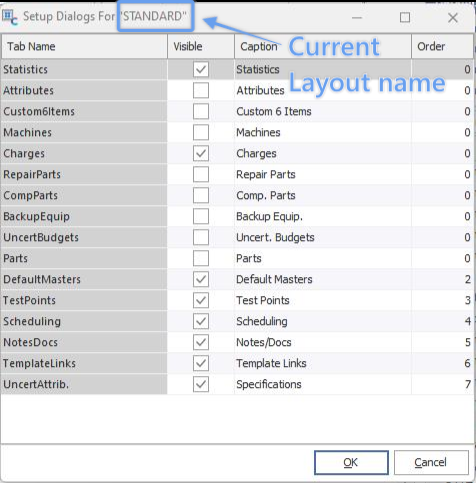Click the Specifications order value 7
The width and height of the screenshot is (476, 483).
tap(442, 384)
